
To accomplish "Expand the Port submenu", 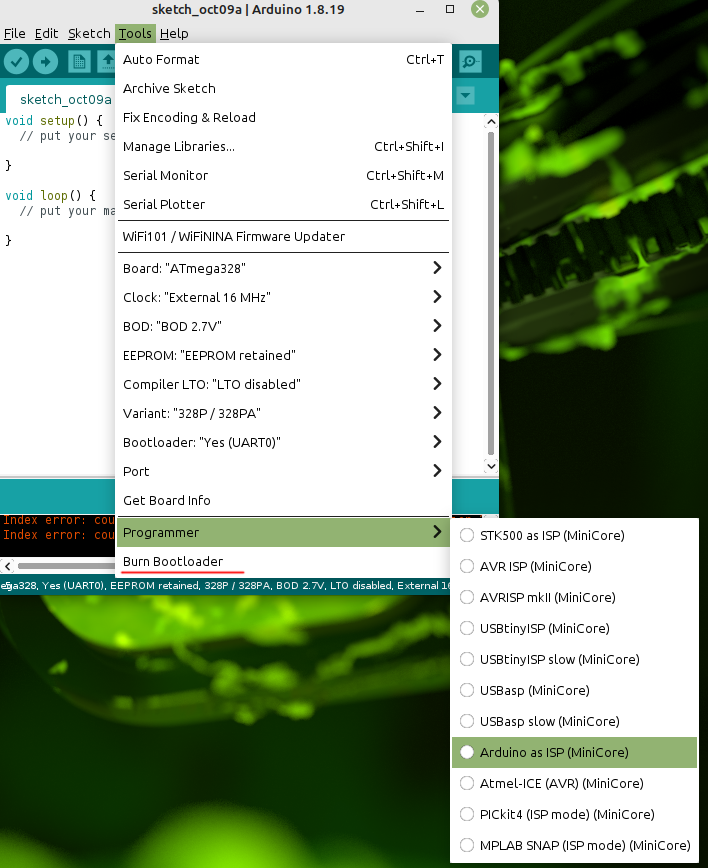I will point(283,471).
